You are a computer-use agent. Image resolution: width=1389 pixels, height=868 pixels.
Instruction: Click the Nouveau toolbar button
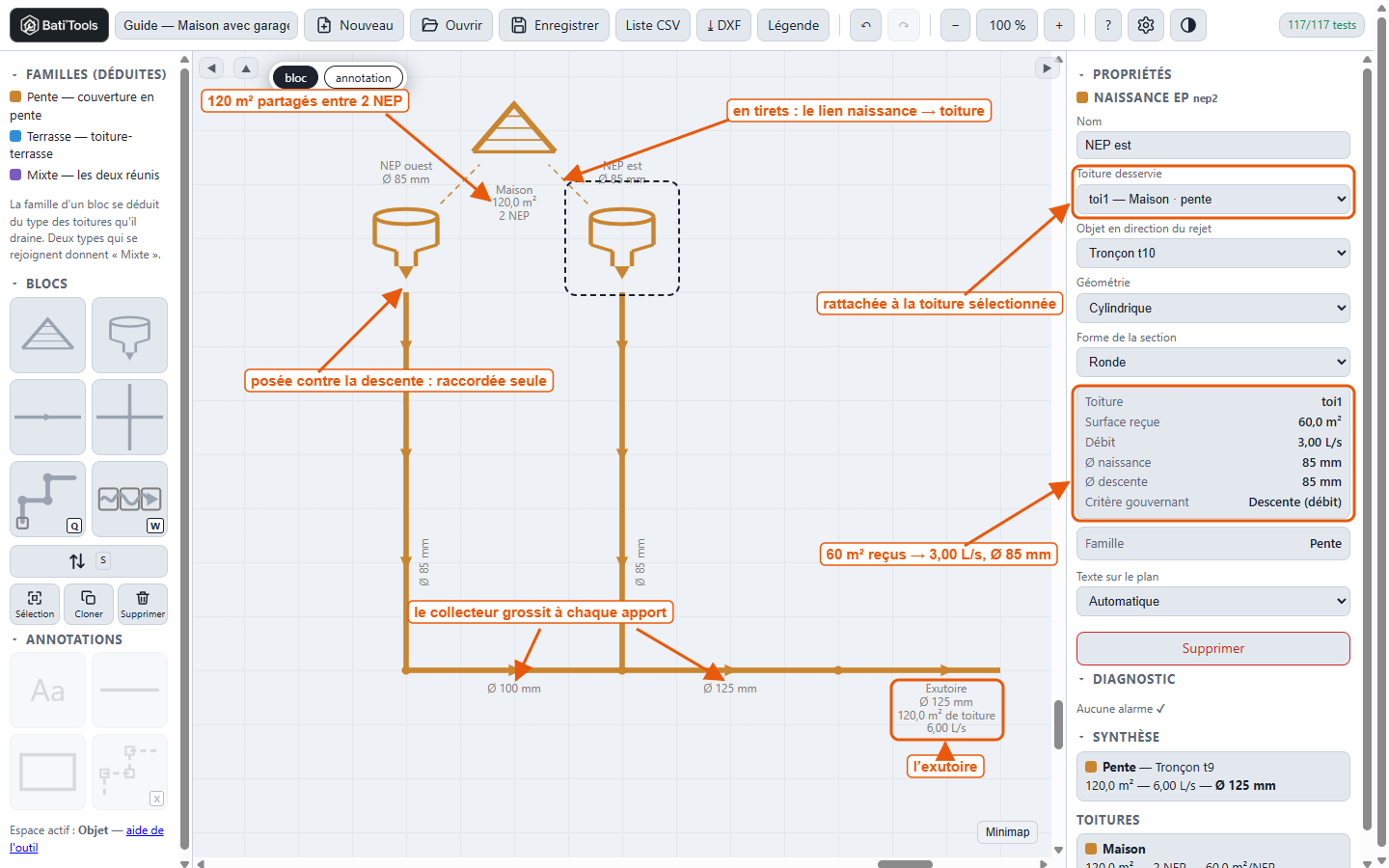(x=355, y=25)
